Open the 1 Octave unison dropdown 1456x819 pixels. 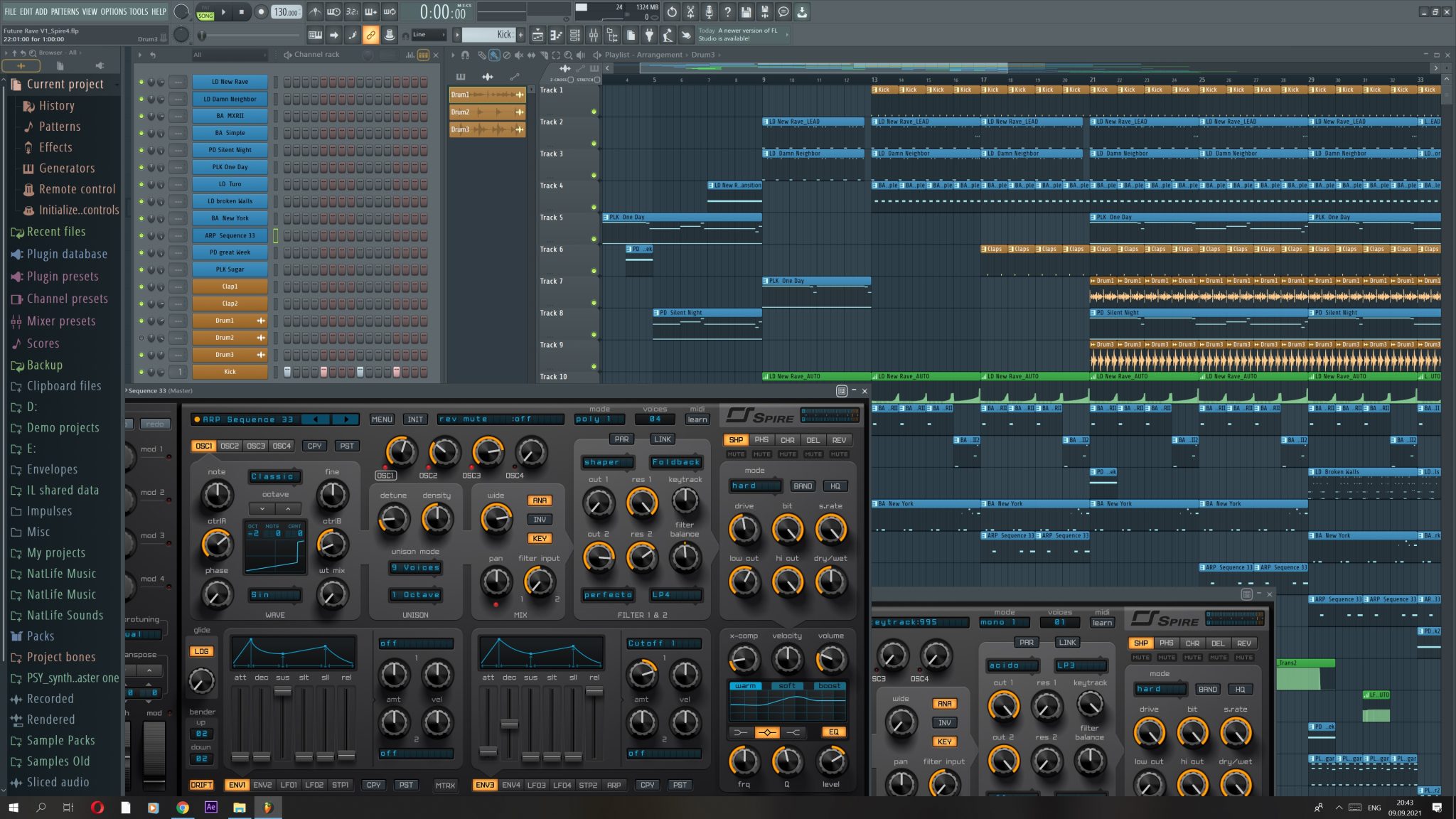tap(416, 595)
